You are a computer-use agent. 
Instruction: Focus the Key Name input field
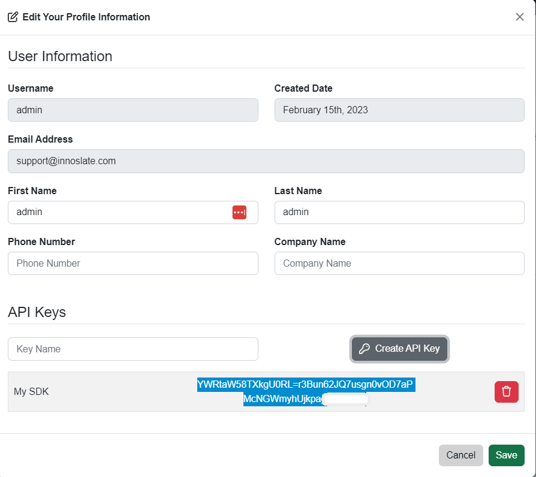click(133, 349)
